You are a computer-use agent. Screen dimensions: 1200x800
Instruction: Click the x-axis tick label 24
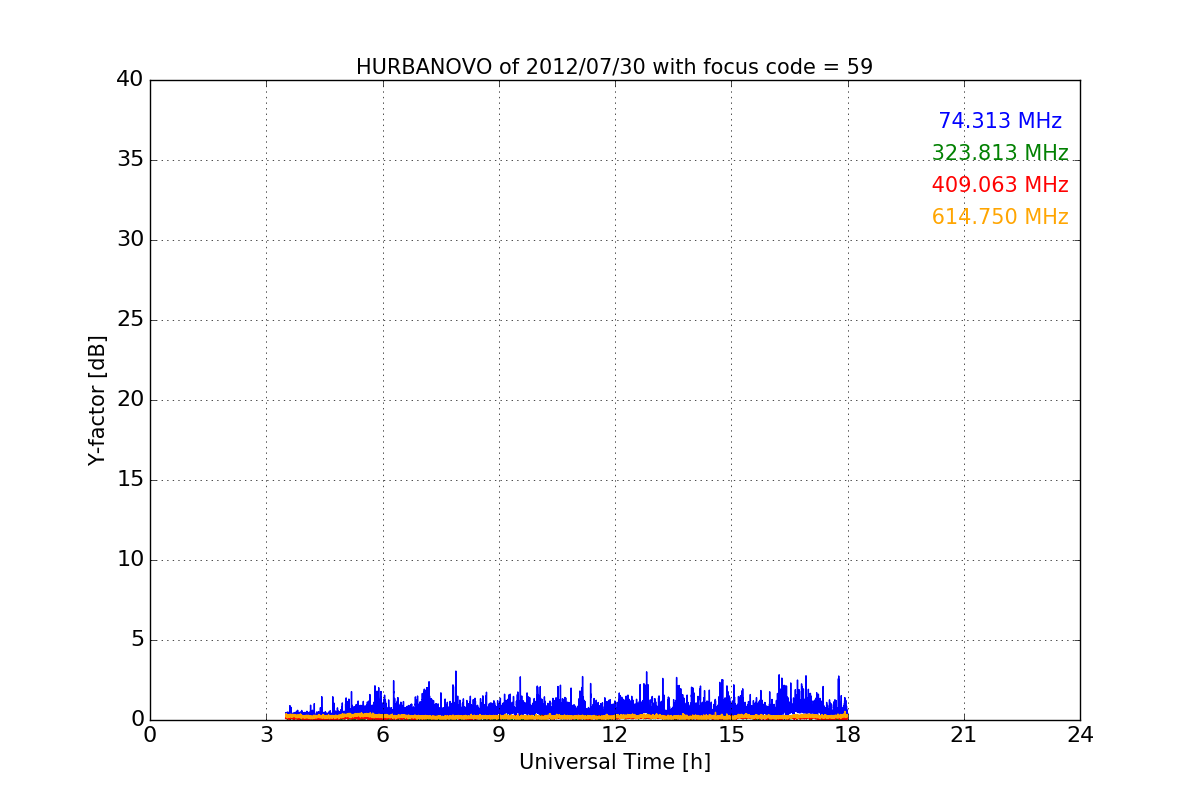pos(1080,735)
